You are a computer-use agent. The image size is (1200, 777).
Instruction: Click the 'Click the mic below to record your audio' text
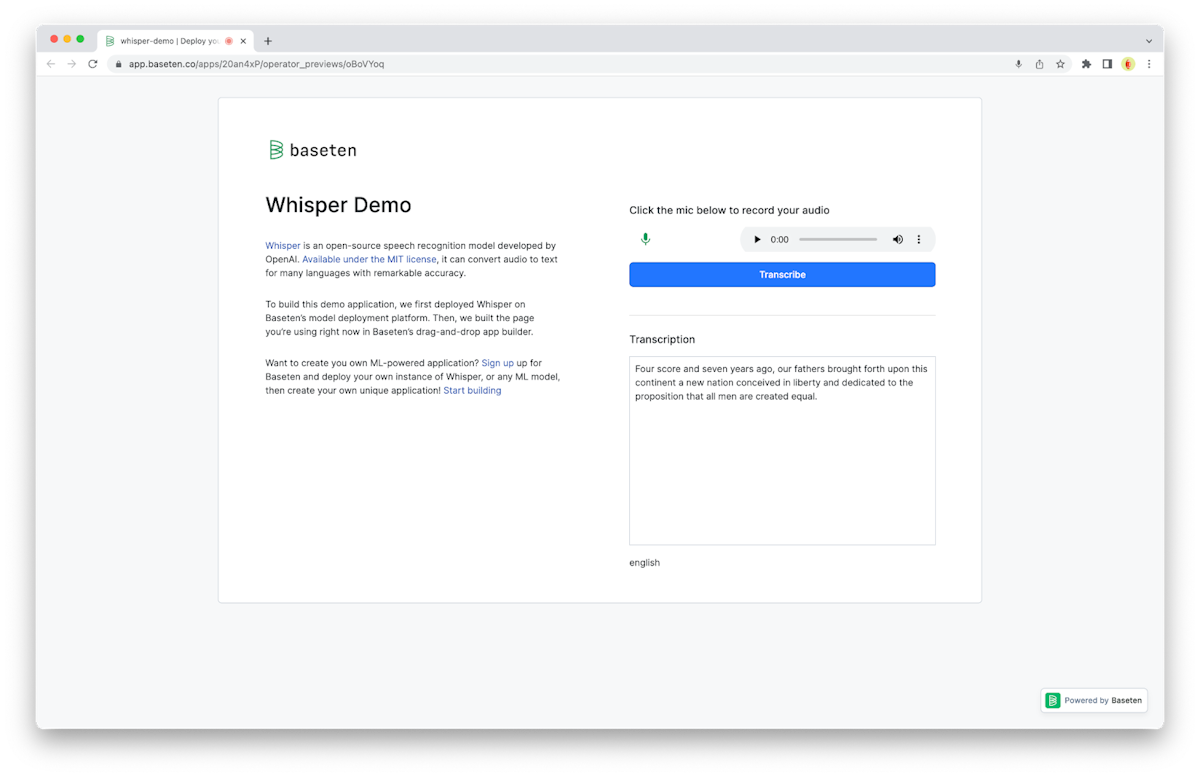click(x=729, y=210)
